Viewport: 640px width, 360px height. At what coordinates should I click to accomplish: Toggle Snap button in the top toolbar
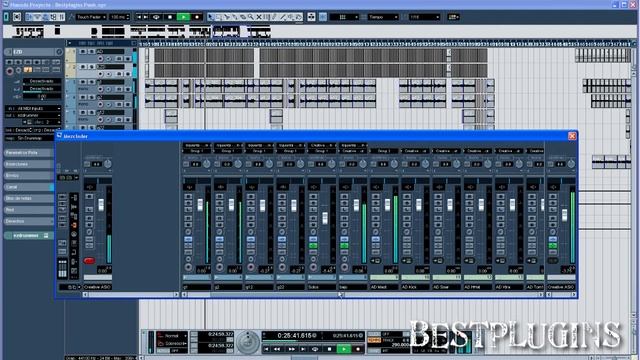323,17
